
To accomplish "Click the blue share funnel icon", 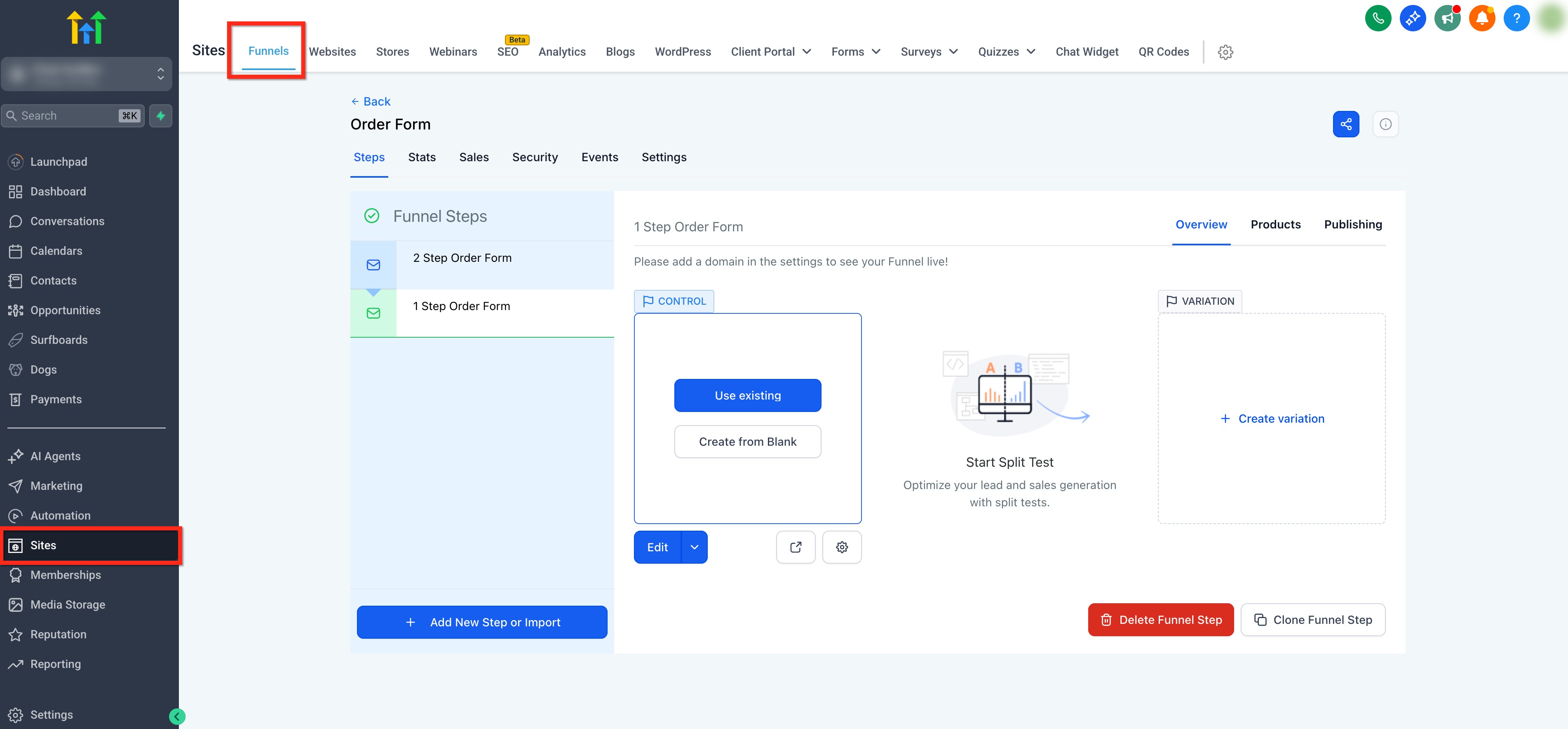I will tap(1345, 124).
